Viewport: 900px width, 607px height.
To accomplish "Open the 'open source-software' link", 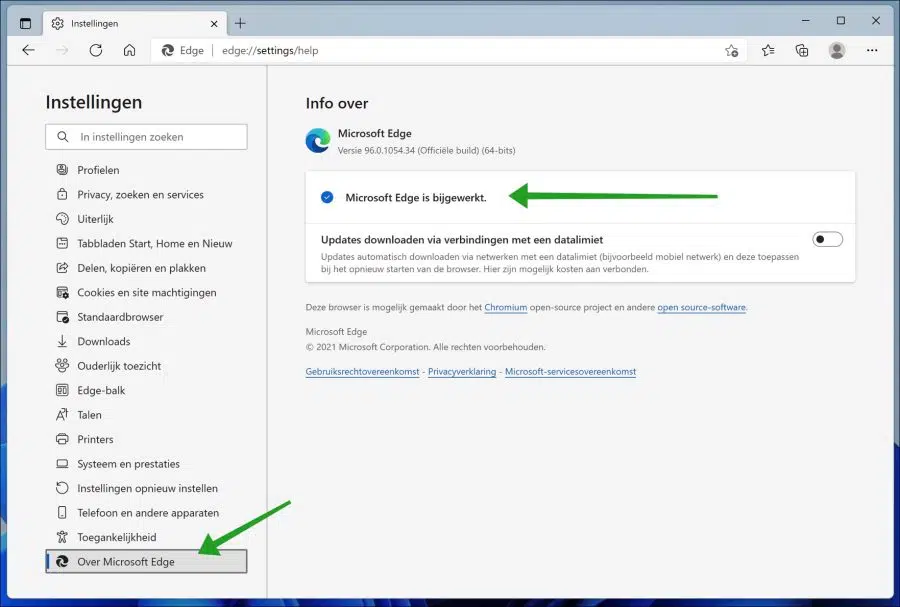I will click(701, 308).
